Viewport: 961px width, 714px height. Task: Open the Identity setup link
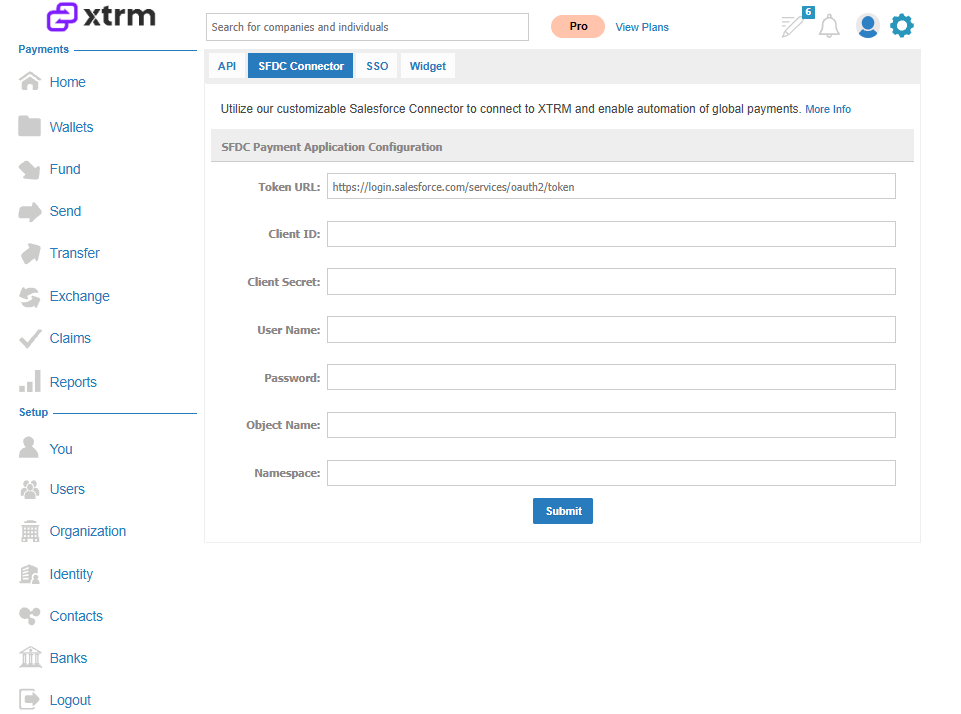tap(71, 574)
